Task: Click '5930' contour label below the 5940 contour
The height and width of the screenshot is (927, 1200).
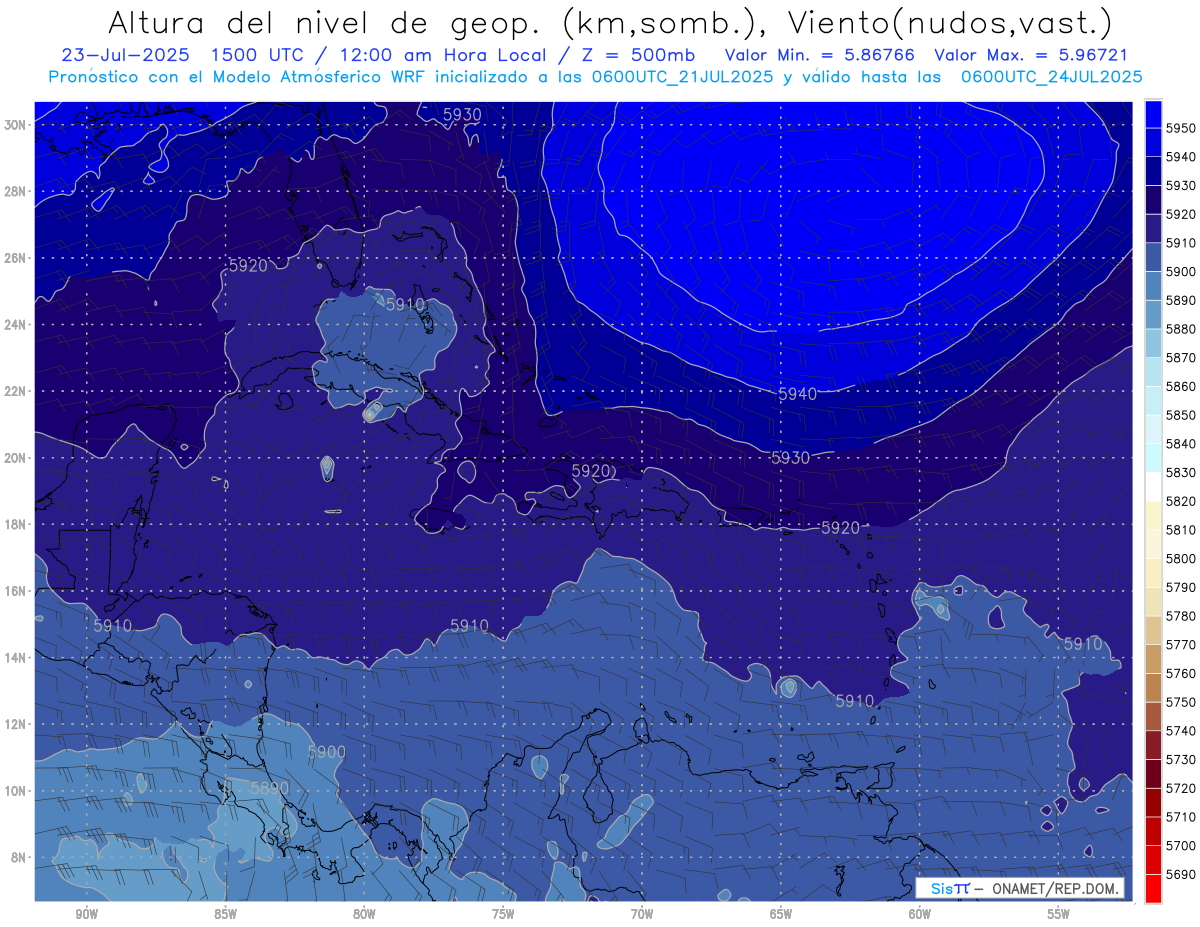Action: [790, 458]
